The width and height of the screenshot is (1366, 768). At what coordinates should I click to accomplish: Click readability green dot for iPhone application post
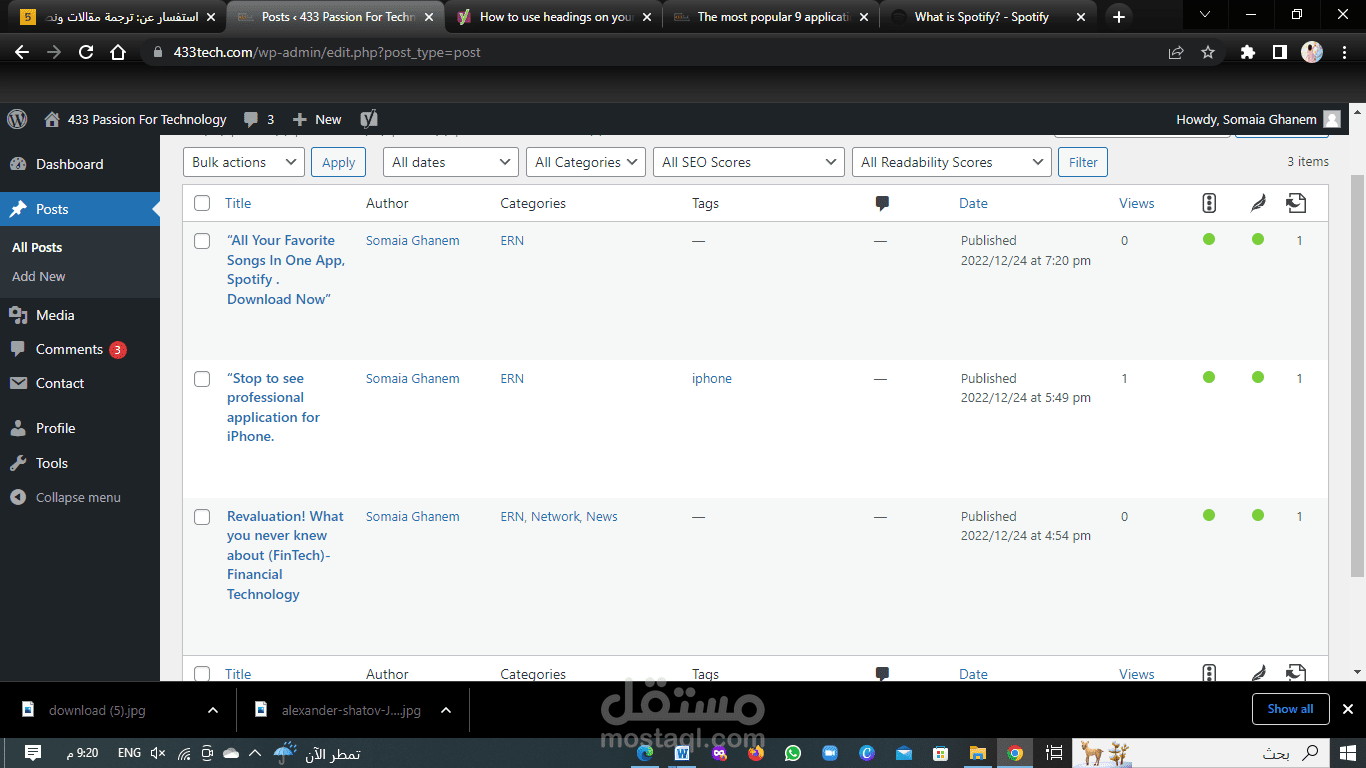(1258, 377)
